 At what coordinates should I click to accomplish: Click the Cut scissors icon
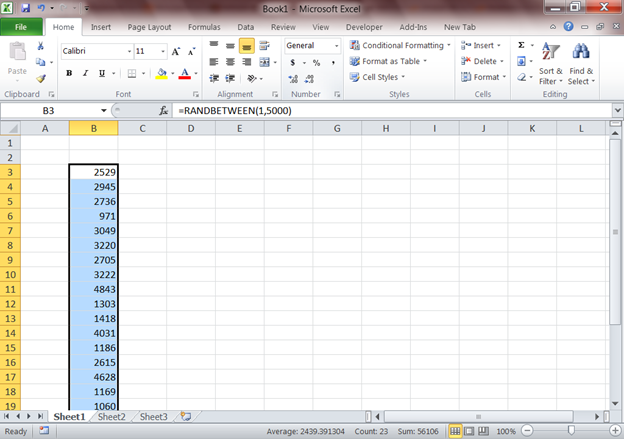click(x=40, y=46)
